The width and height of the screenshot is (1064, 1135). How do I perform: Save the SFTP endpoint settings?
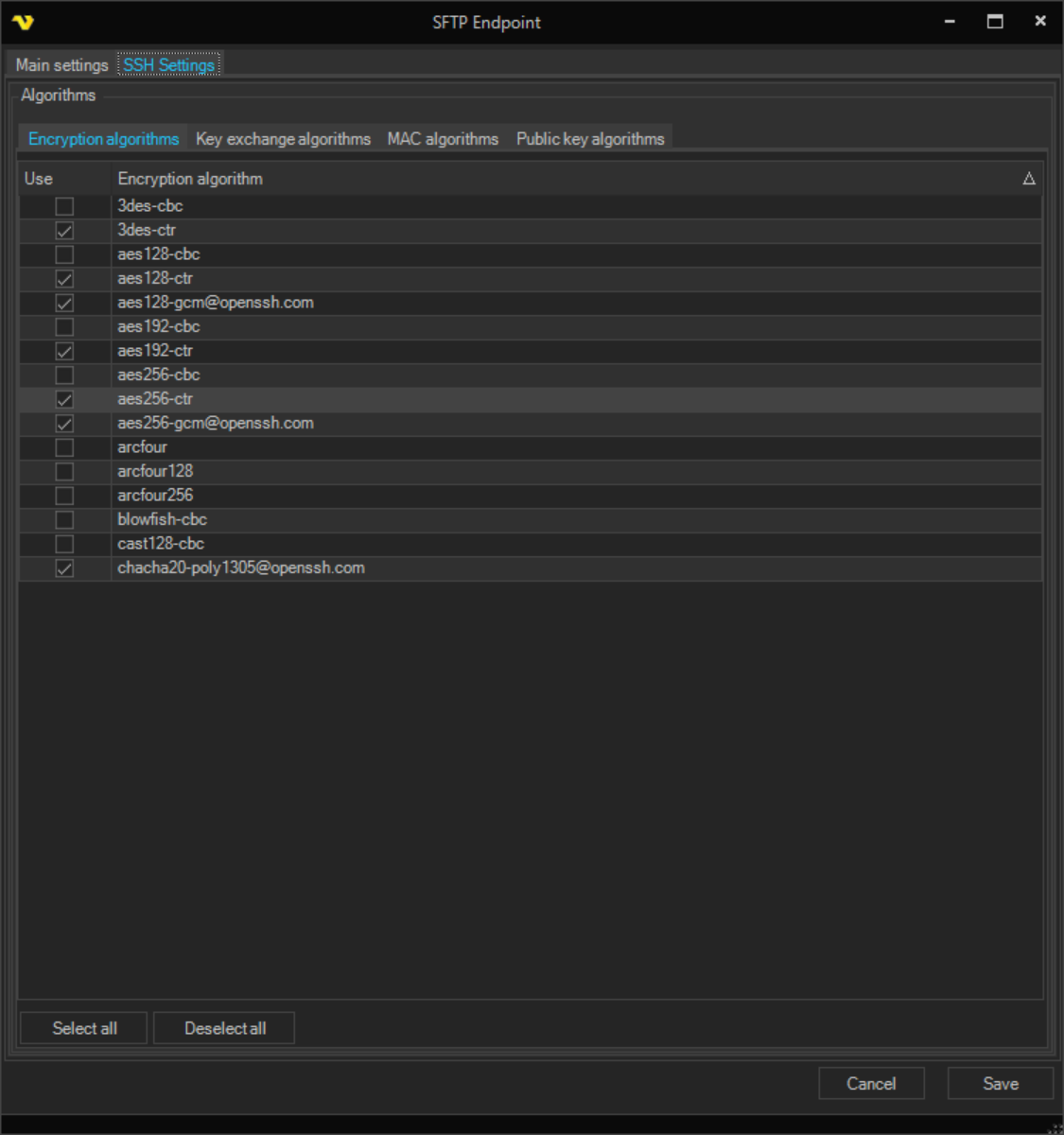pos(1000,1084)
